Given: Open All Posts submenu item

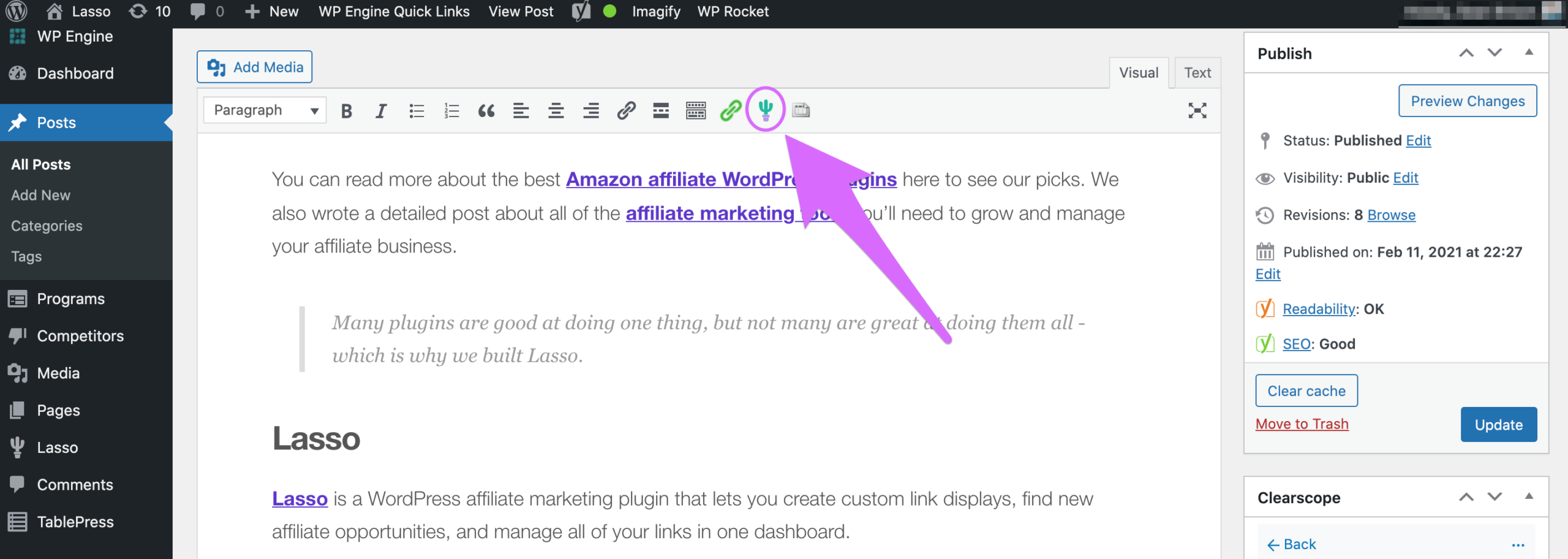Looking at the screenshot, I should click(x=40, y=164).
